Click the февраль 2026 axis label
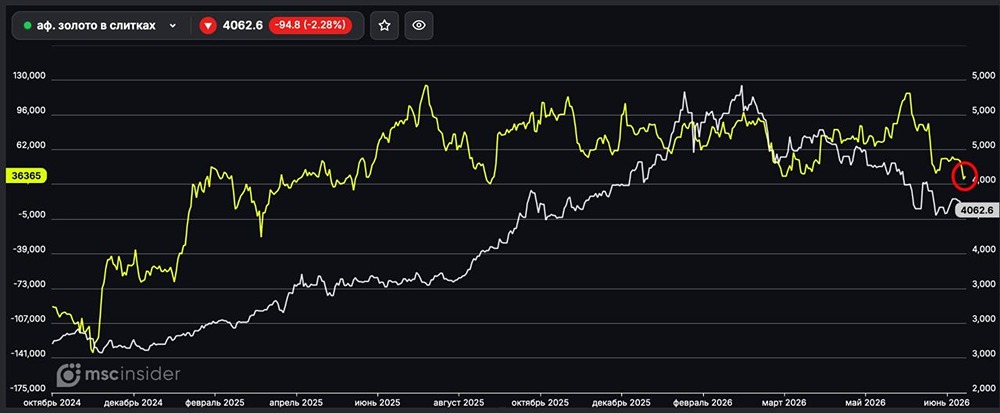 pos(703,403)
